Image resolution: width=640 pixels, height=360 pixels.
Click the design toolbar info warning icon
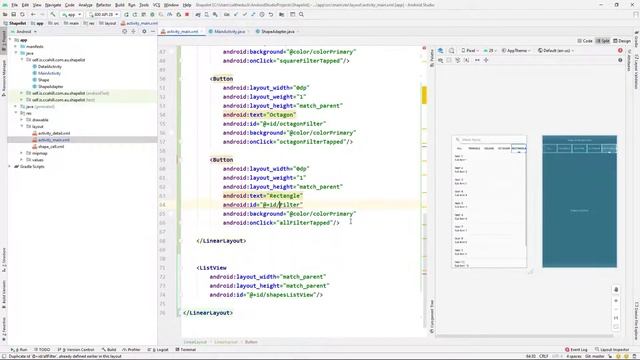(620, 60)
